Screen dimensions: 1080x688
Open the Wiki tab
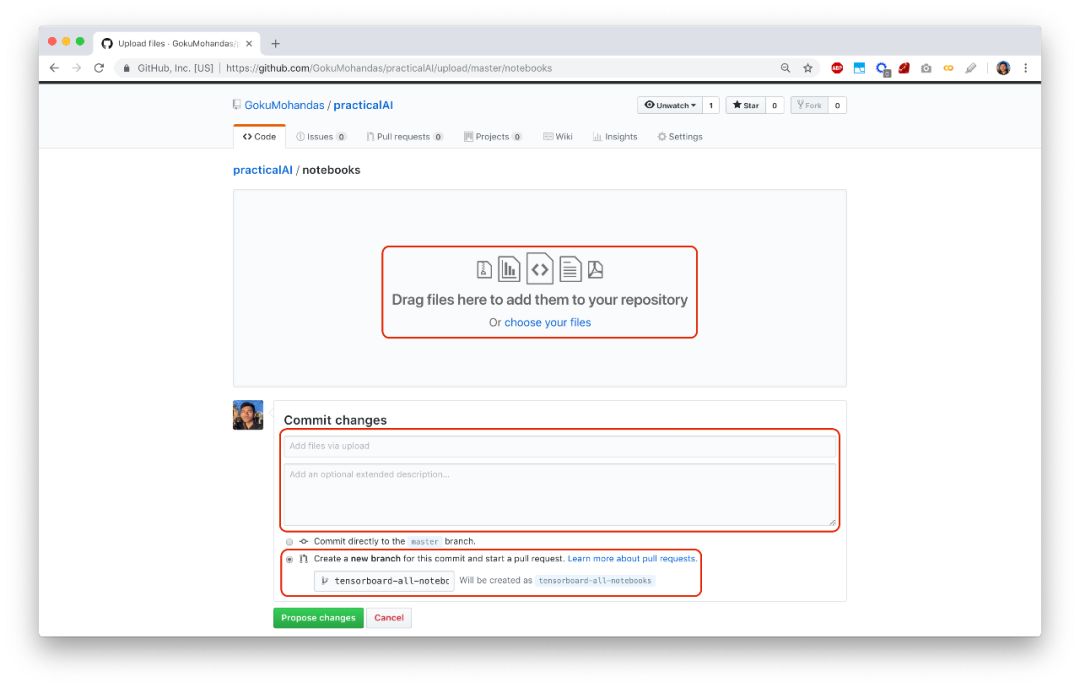pos(558,136)
